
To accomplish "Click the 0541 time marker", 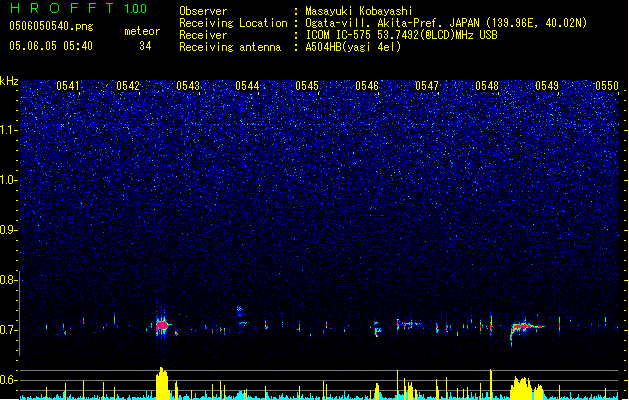I will [67, 86].
